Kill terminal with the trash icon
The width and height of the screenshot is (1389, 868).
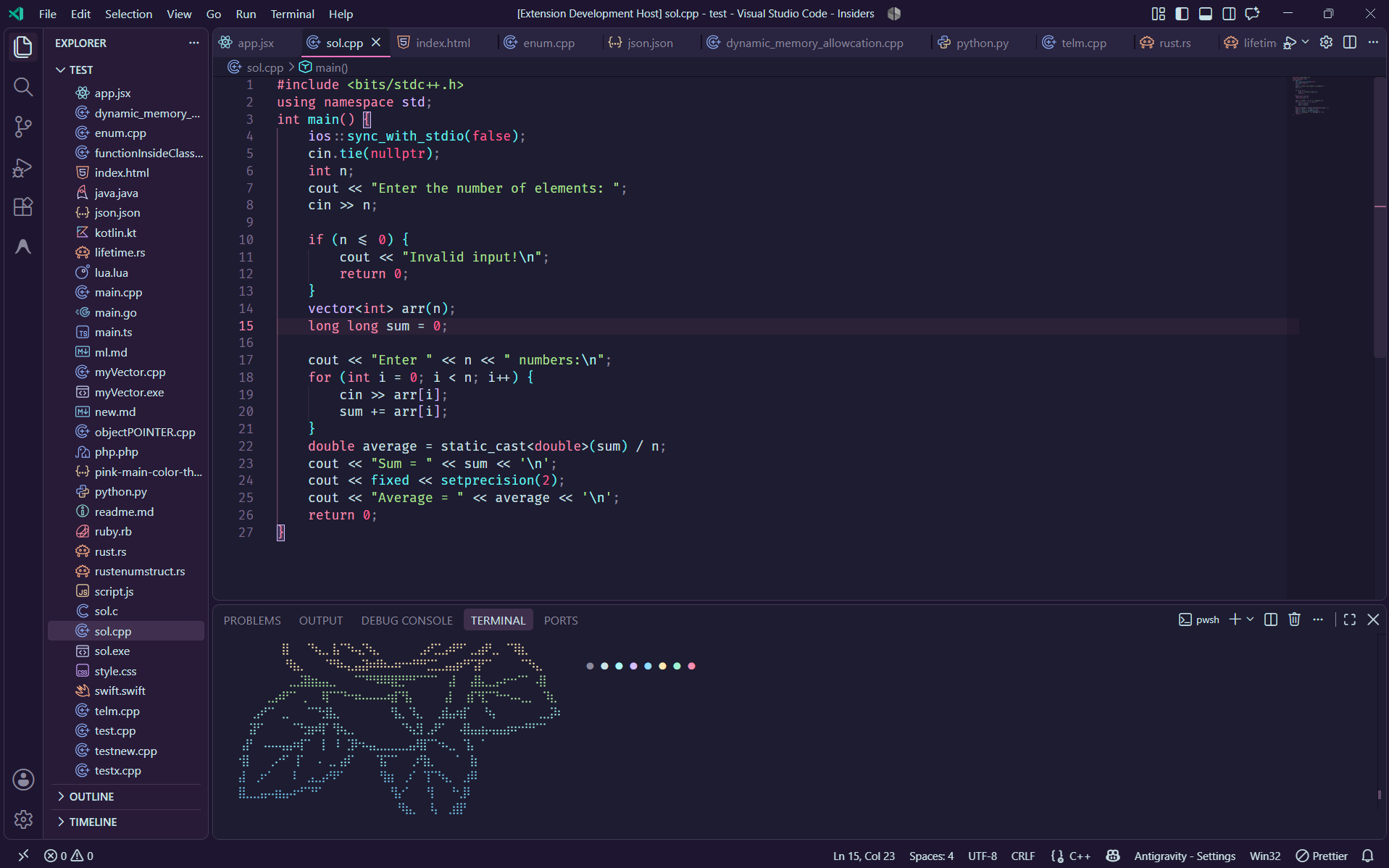pos(1294,619)
